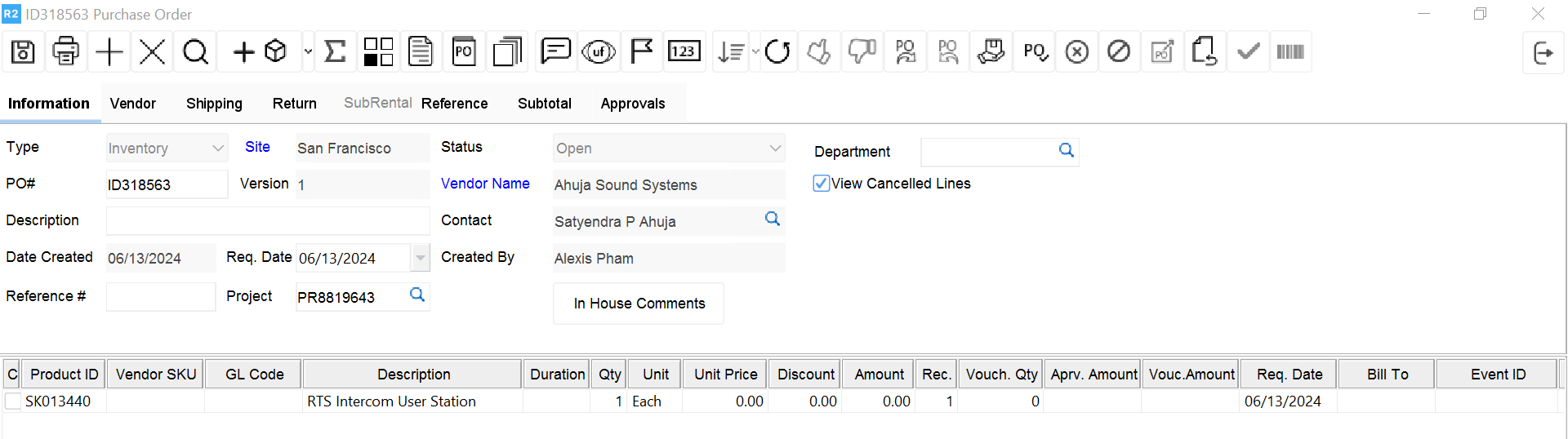Click the Sigma totals icon

coord(335,52)
